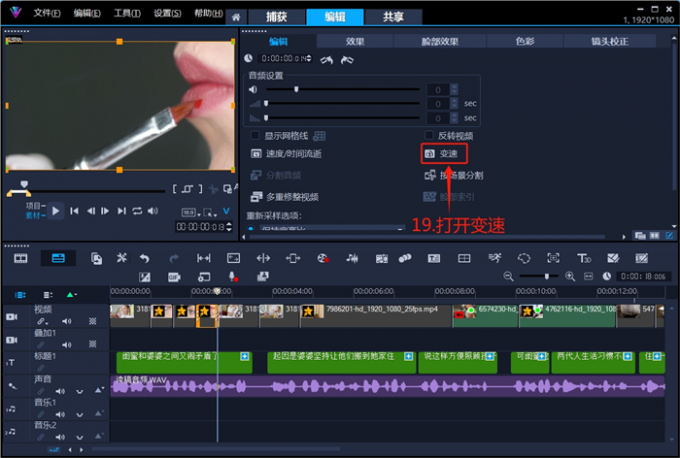Click the home icon tab
The image size is (680, 458).
(236, 17)
